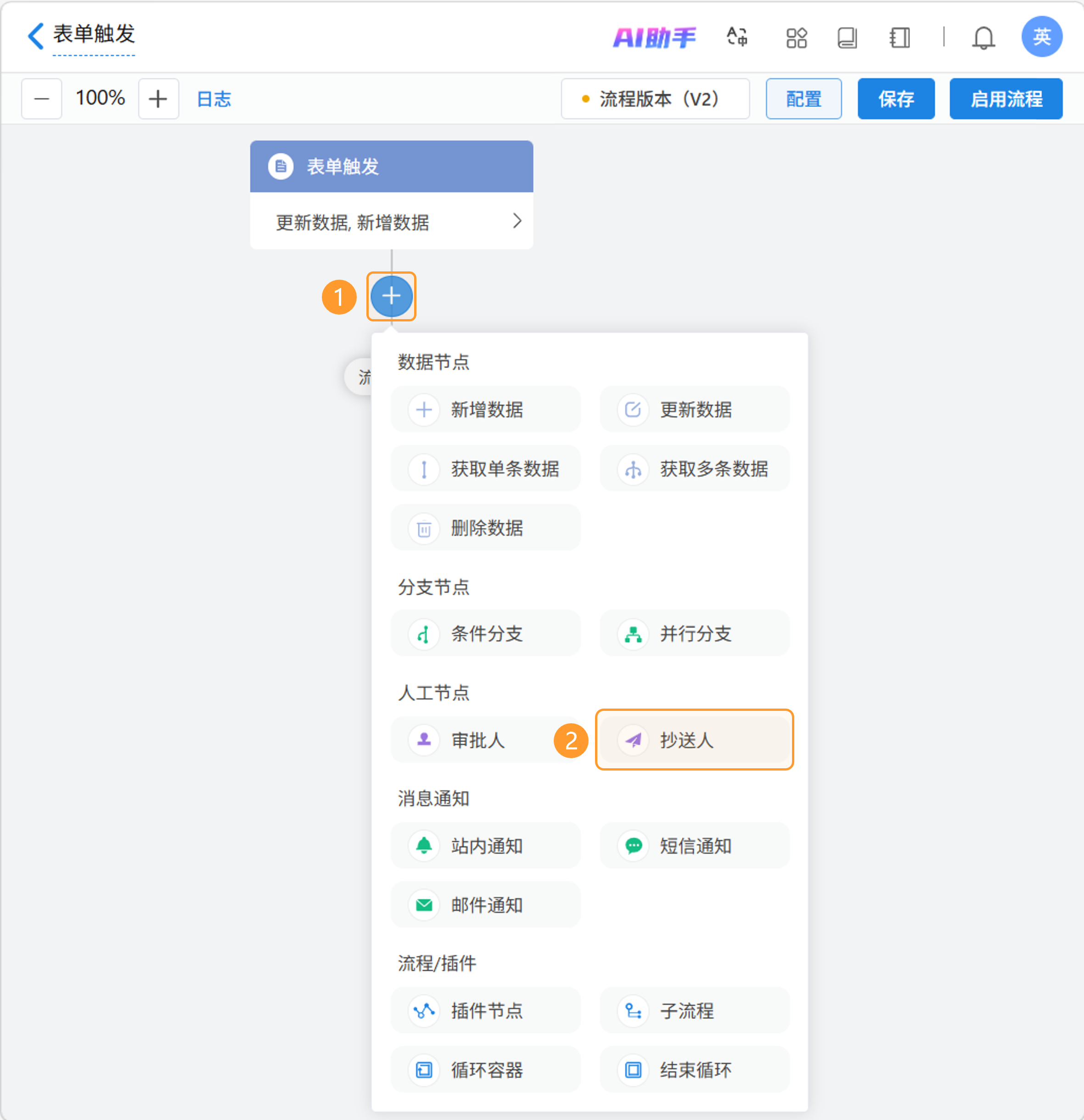Open the notification bell
1084x1120 pixels.
(x=983, y=38)
